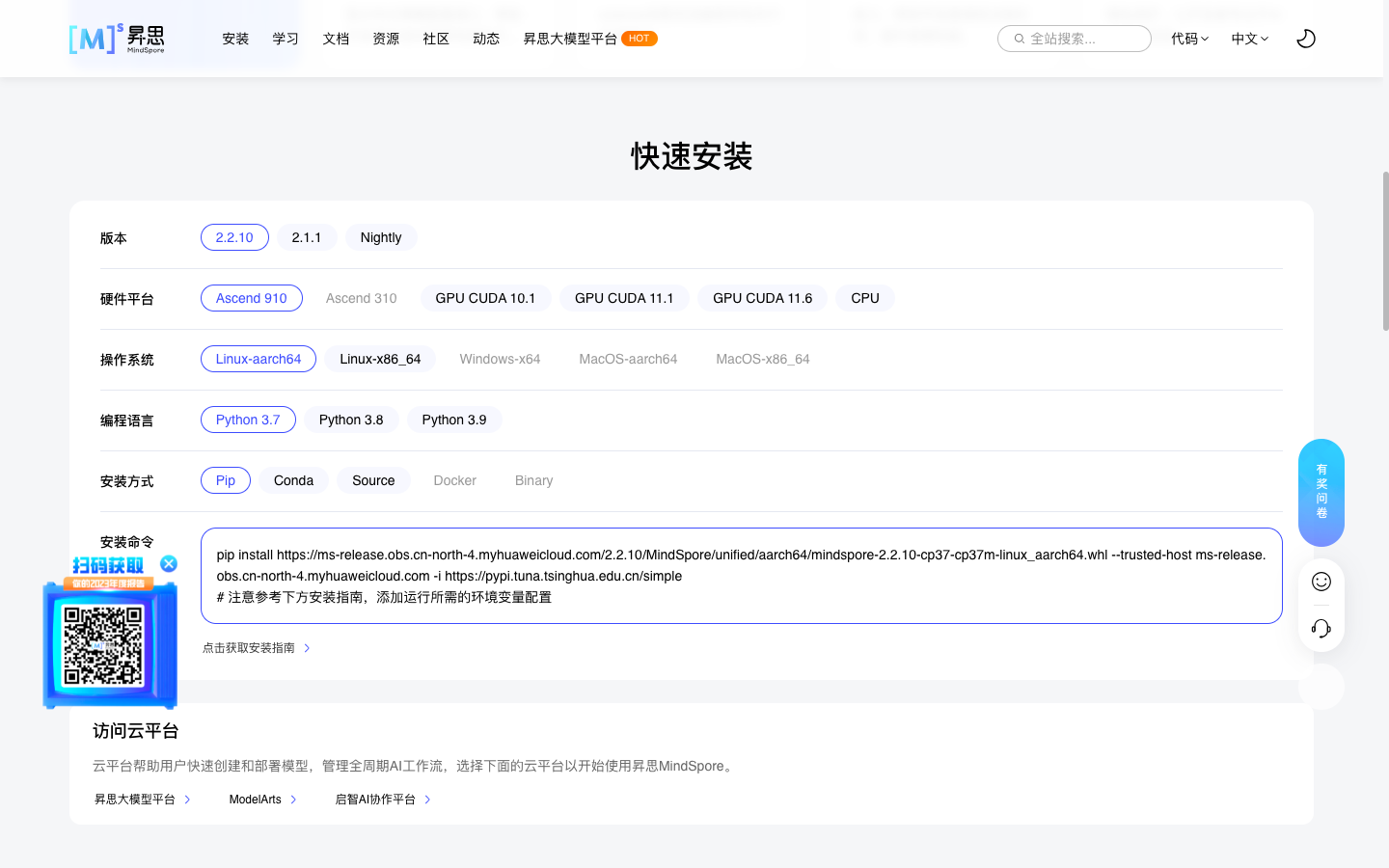Image resolution: width=1389 pixels, height=868 pixels.
Task: Open the 安装 menu
Action: pyautogui.click(x=235, y=39)
